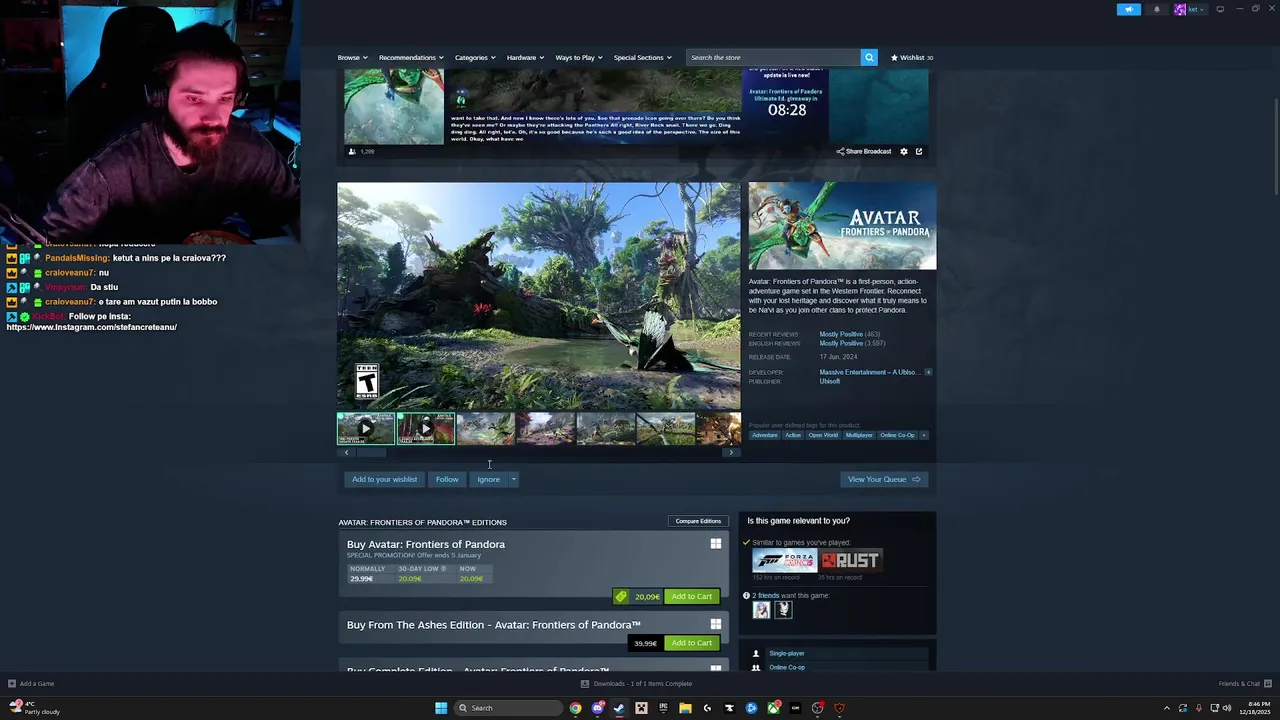1280x720 pixels.
Task: Play the first trailer thumbnail
Action: (x=366, y=428)
